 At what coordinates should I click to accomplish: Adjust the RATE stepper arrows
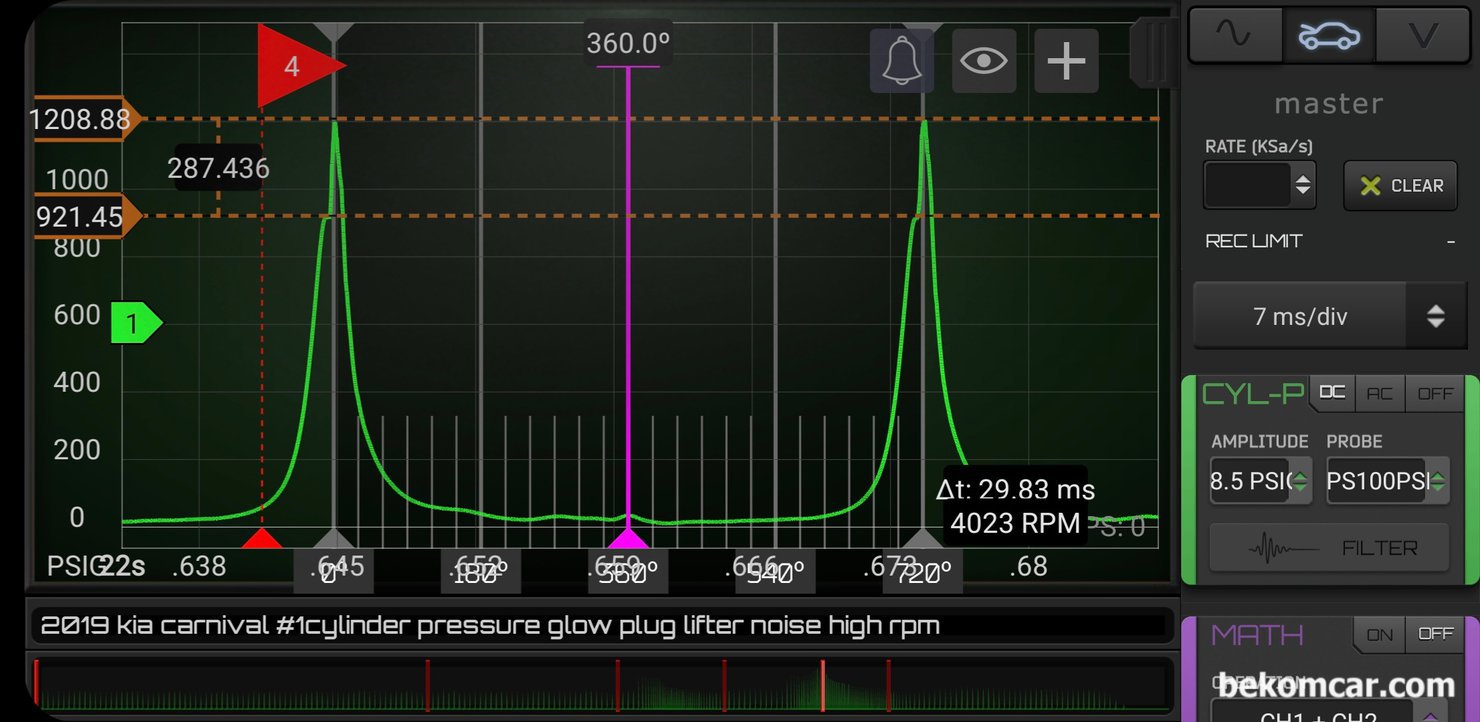1302,185
